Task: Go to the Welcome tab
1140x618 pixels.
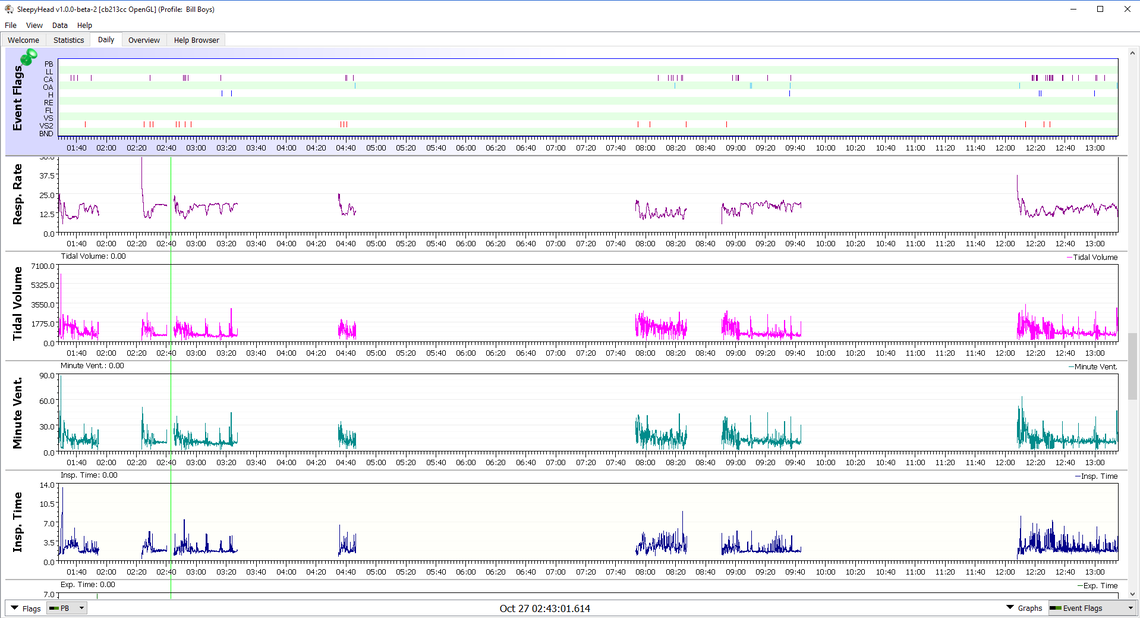Action: (24, 40)
